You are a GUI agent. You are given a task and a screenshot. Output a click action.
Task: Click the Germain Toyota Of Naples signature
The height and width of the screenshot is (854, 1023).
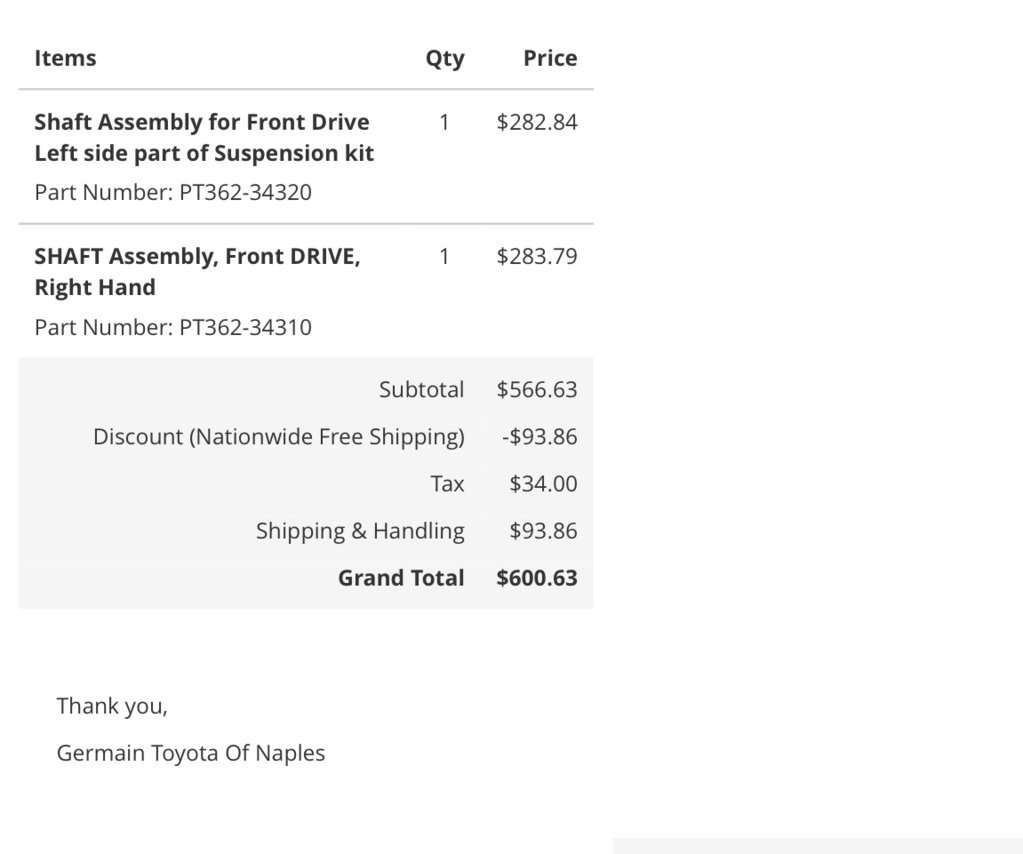(x=191, y=753)
